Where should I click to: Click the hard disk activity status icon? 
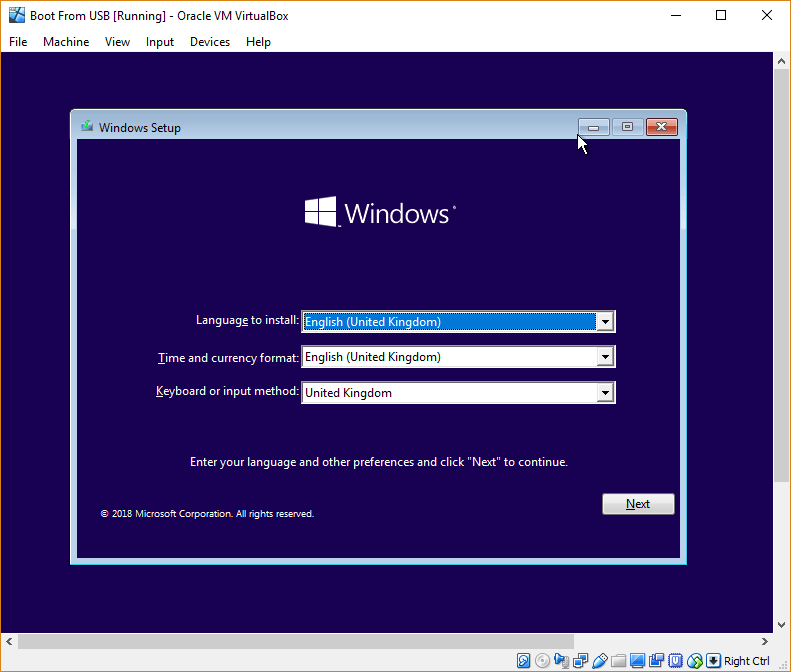point(523,660)
